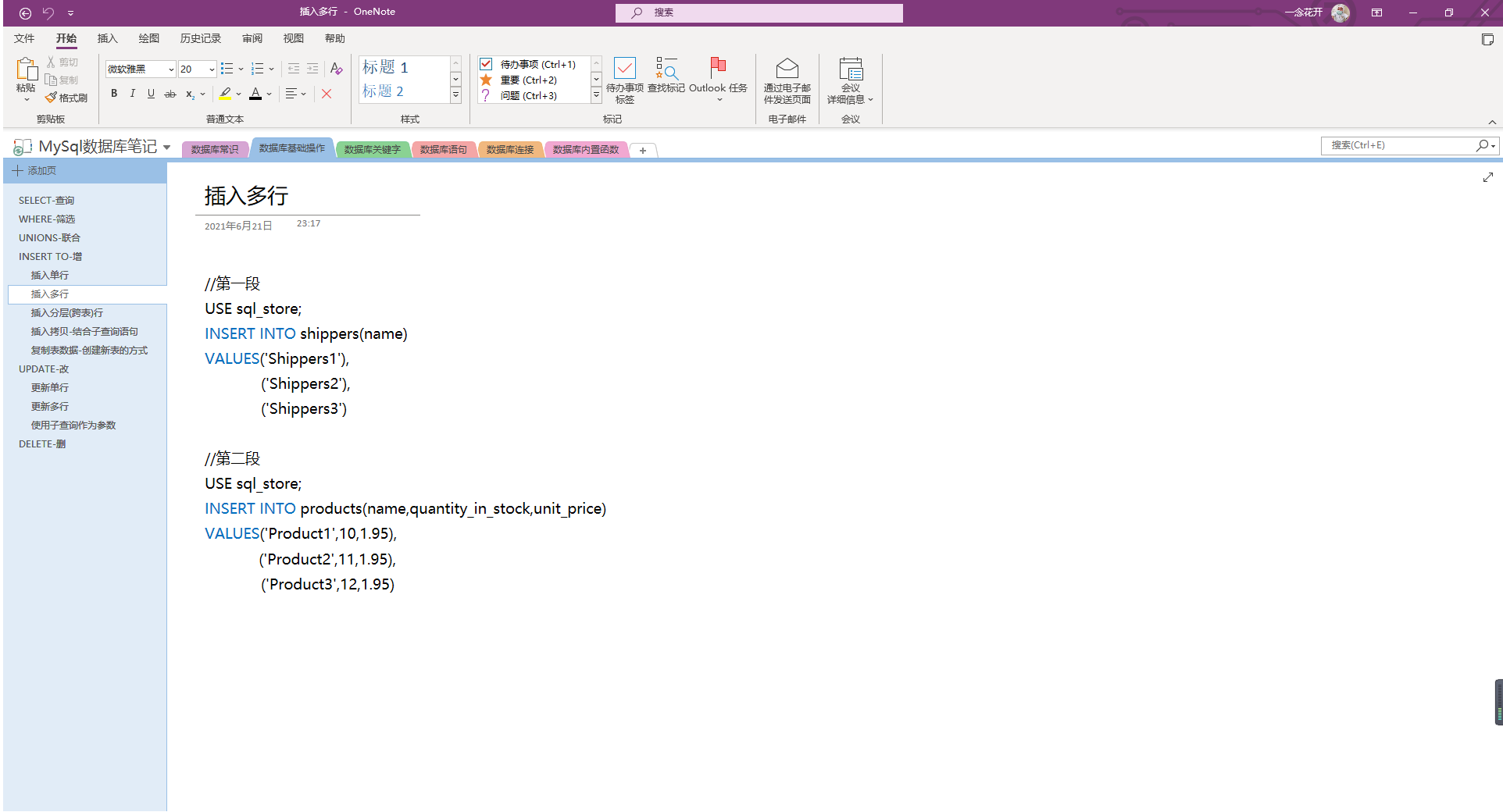Toggle subscript formatting

click(x=188, y=94)
